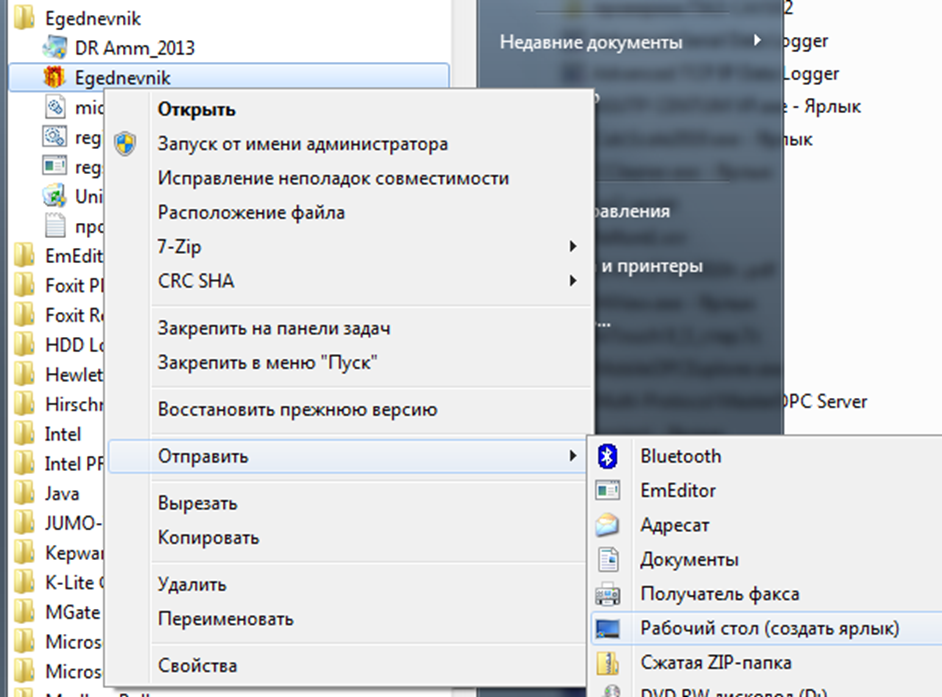Send to Сжатая ZIP-папка
The width and height of the screenshot is (942, 697).
pyautogui.click(x=716, y=663)
